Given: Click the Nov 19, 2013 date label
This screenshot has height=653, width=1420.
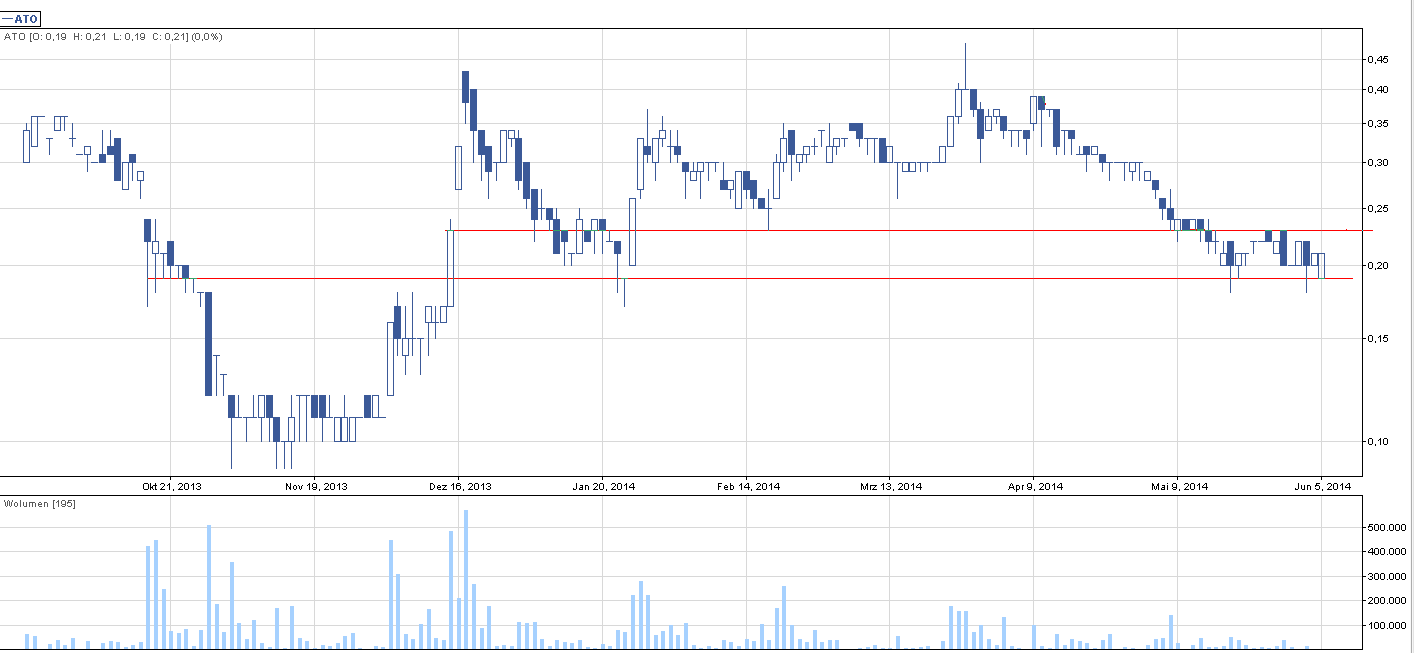Looking at the screenshot, I should coord(316,487).
